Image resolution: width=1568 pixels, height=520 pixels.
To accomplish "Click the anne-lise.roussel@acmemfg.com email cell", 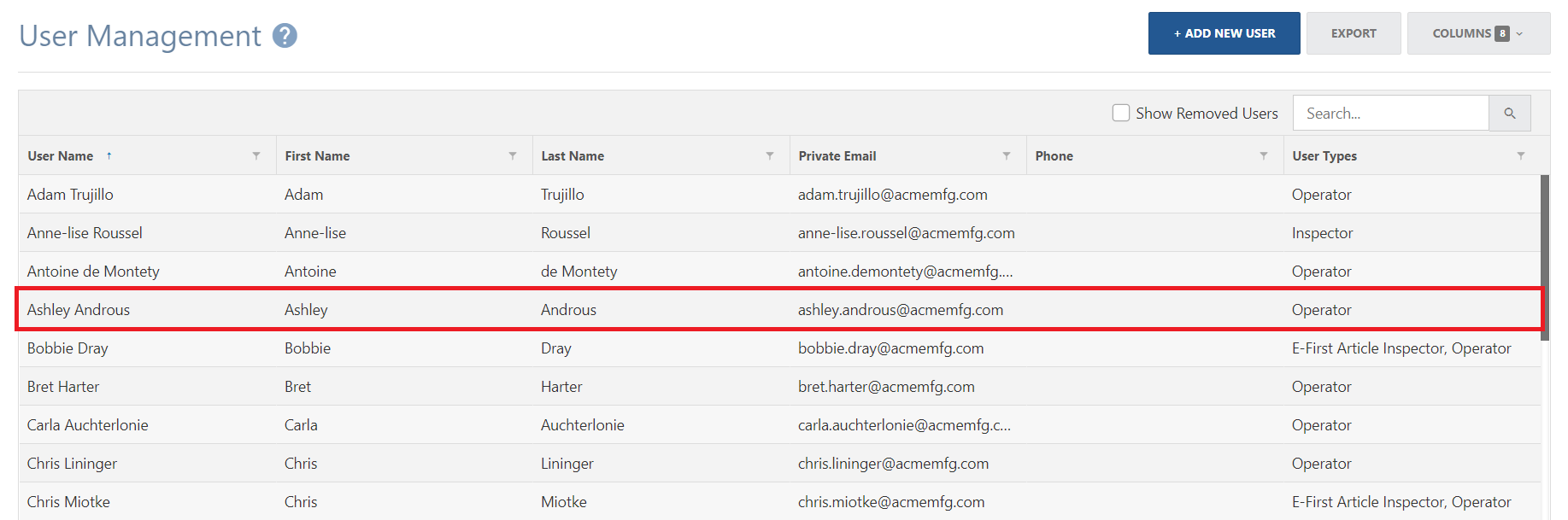I will point(907,232).
